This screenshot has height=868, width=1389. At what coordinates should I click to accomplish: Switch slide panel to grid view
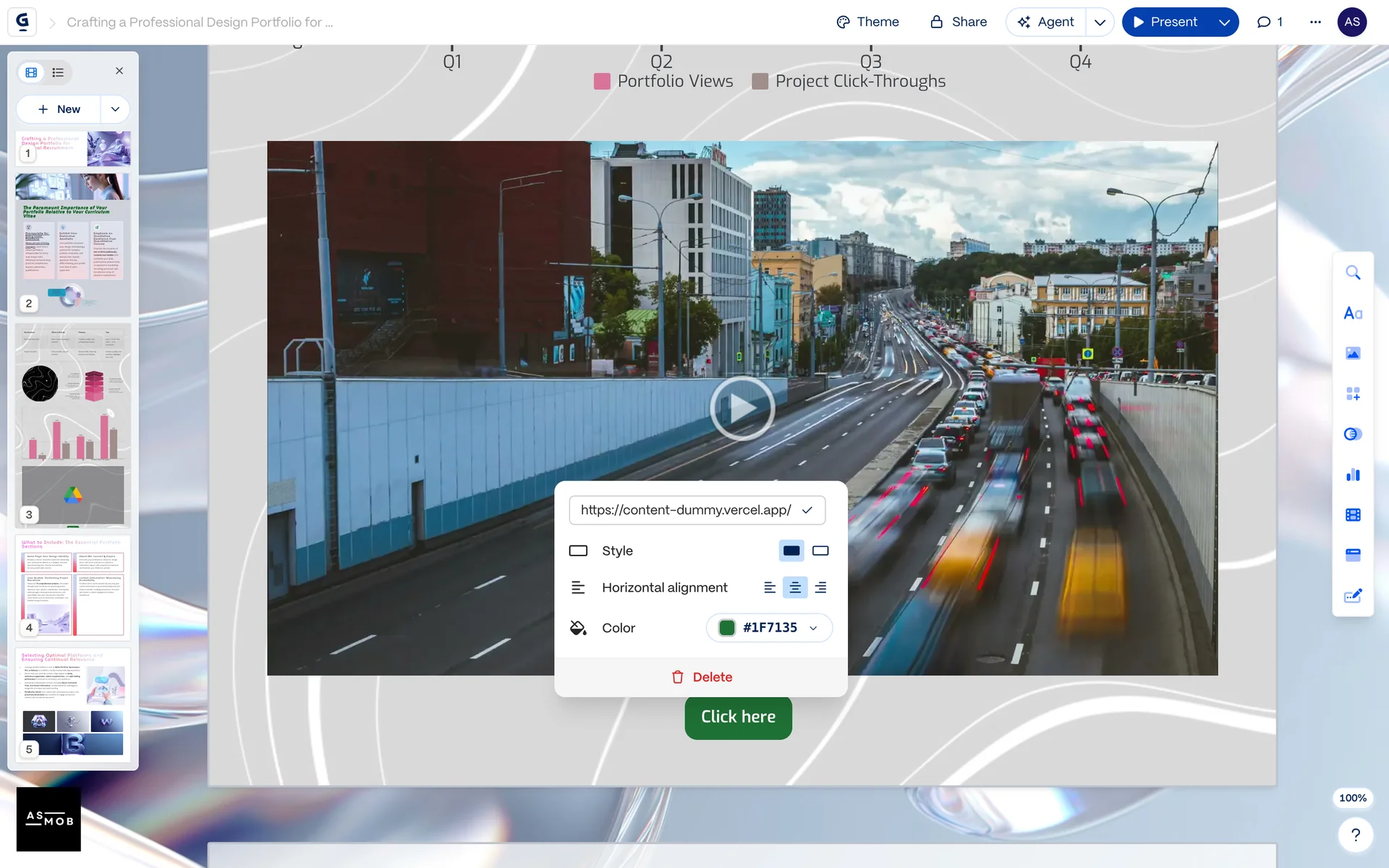(x=31, y=72)
